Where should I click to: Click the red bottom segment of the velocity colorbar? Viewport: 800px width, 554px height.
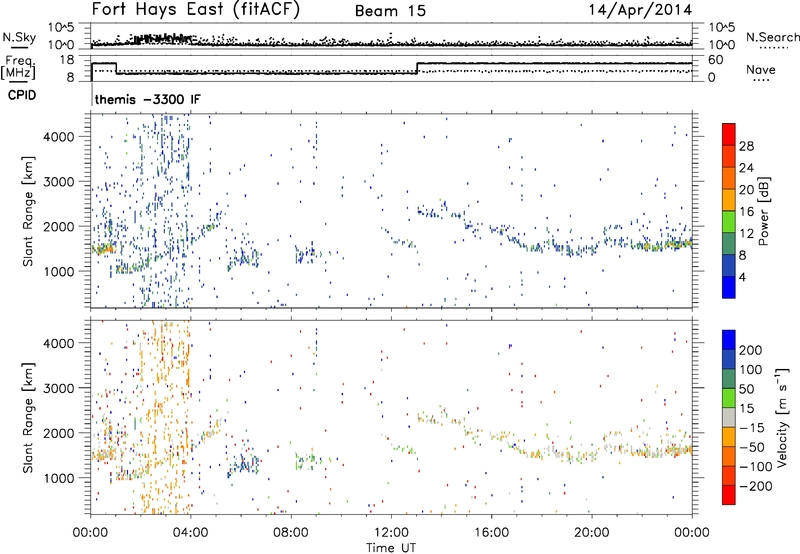(729, 495)
